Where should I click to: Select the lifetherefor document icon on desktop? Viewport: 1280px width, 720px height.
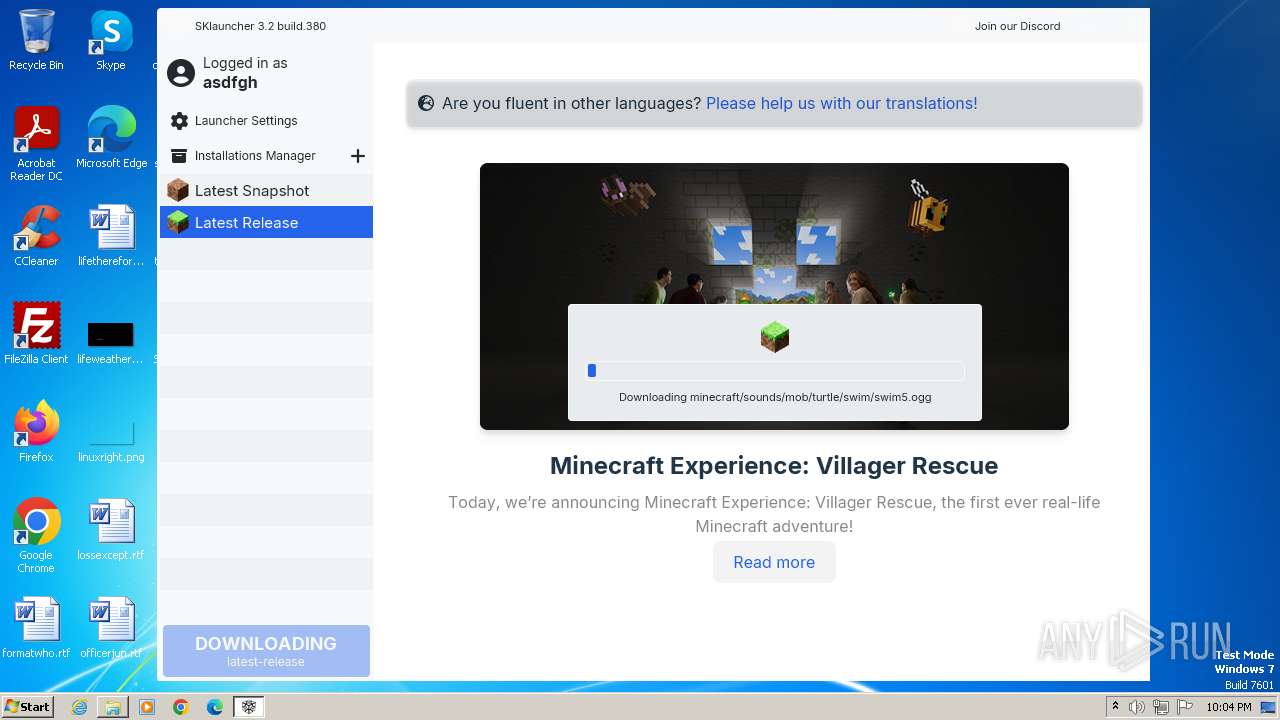tap(111, 236)
